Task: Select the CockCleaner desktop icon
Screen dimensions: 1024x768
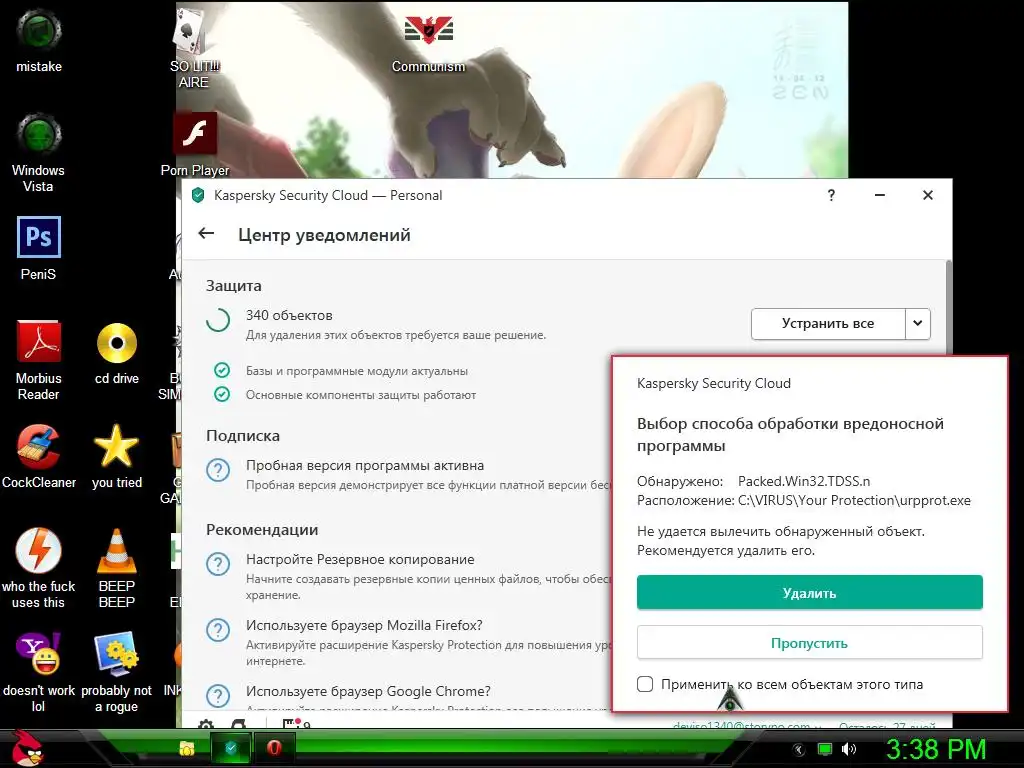Action: pos(39,456)
